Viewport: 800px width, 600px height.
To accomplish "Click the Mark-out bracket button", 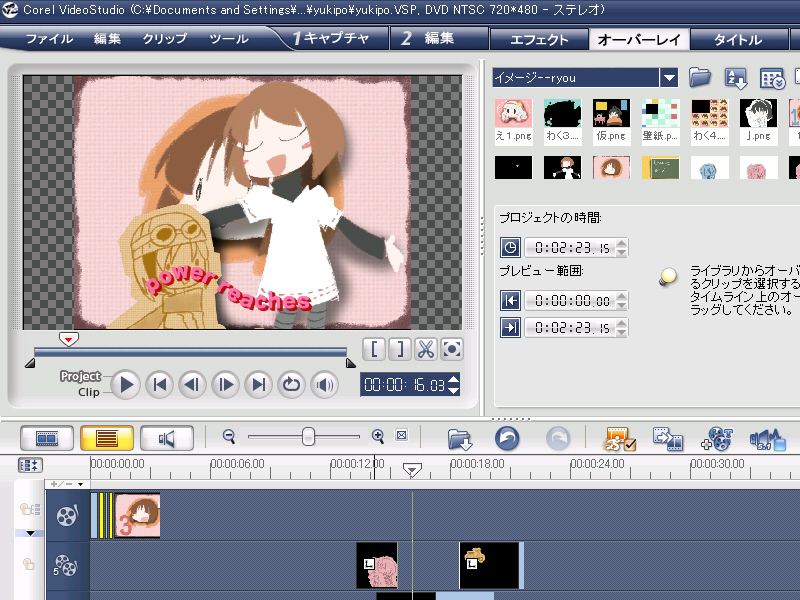I will (400, 349).
